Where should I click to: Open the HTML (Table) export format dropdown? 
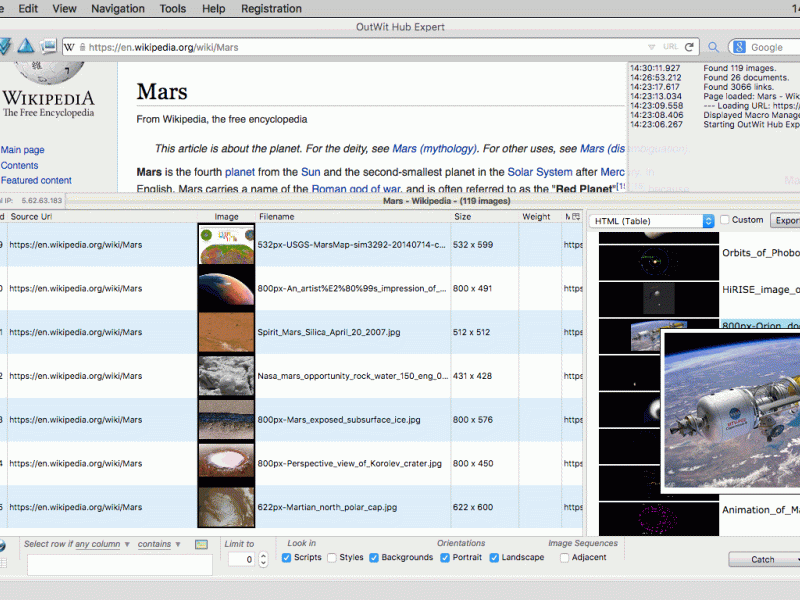coord(652,221)
